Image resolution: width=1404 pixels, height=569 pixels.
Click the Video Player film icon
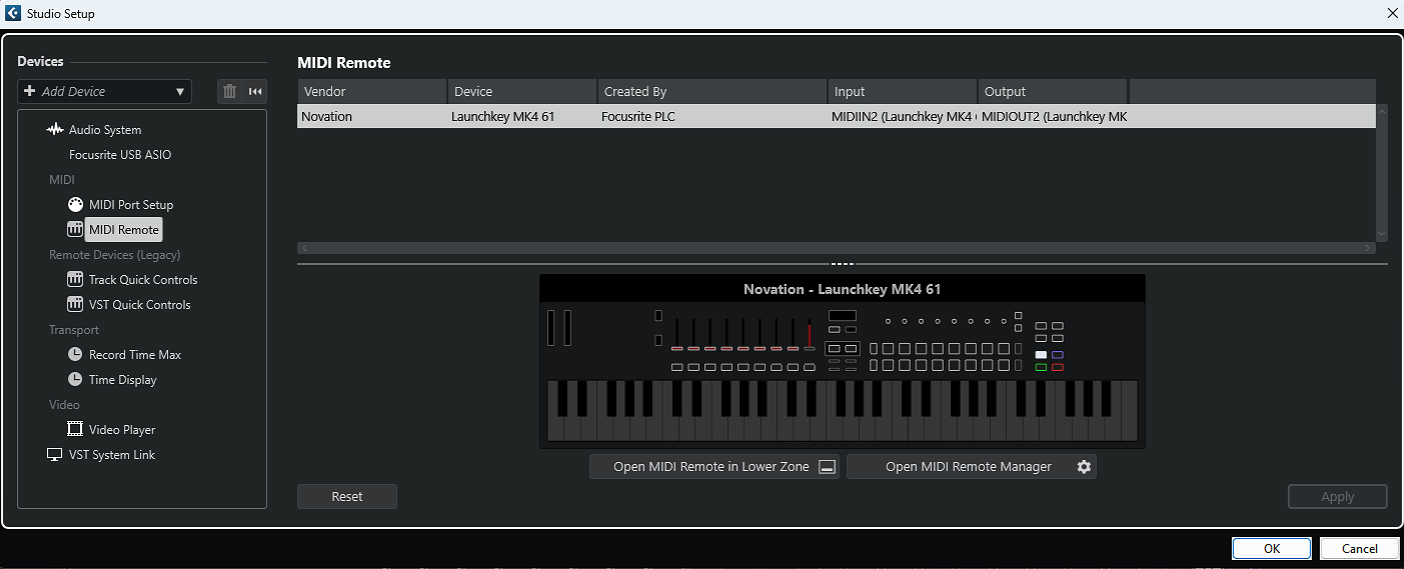tap(75, 429)
